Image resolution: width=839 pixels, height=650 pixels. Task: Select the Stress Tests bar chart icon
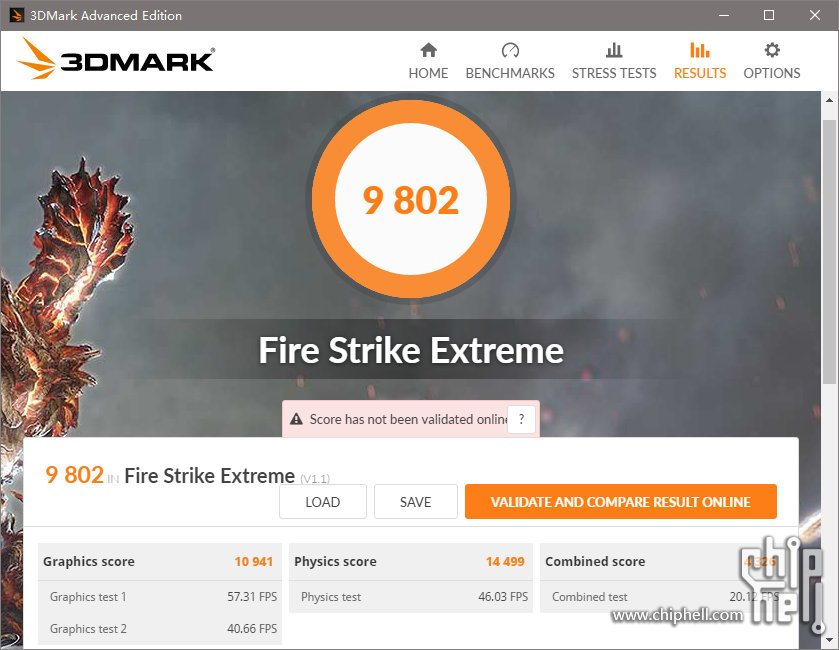[614, 50]
